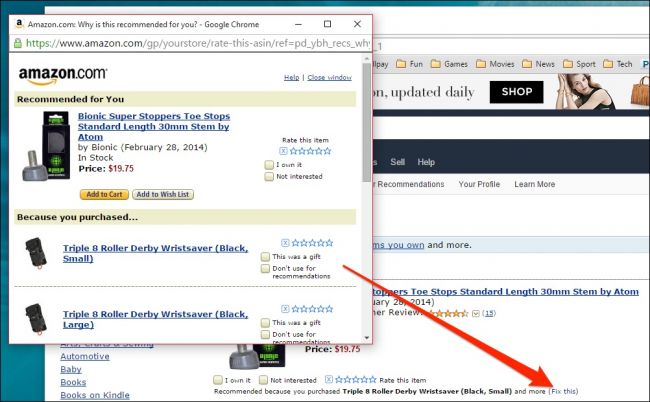Check 'I own it' in popup

(269, 165)
